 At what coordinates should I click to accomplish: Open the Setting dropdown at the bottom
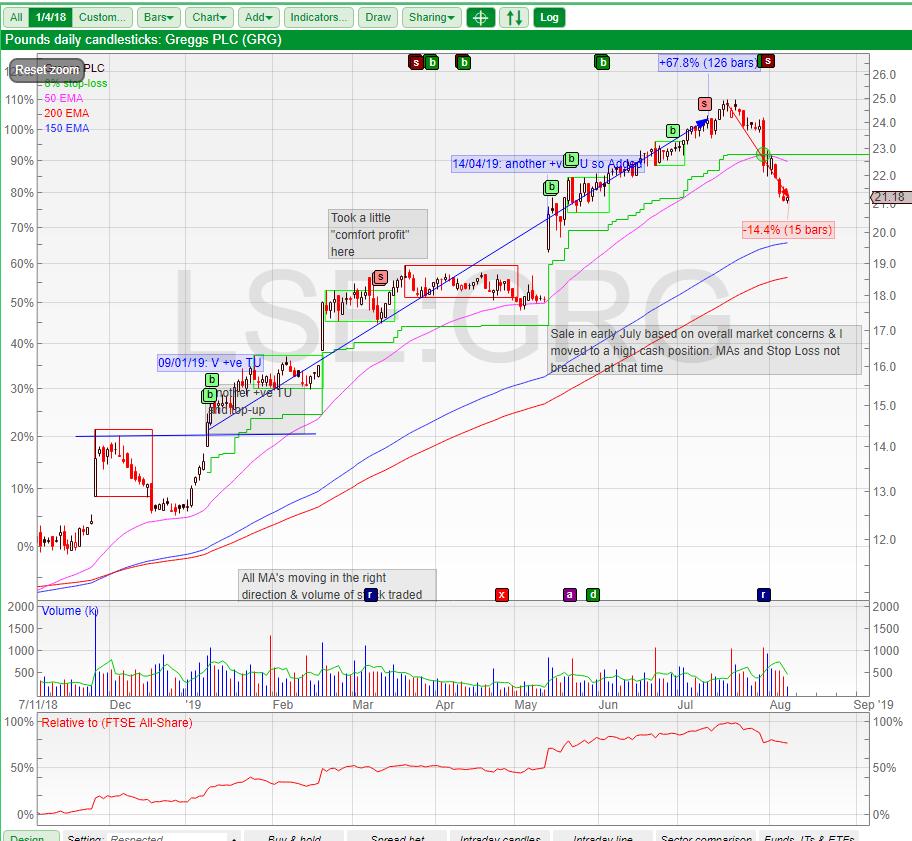(x=173, y=837)
